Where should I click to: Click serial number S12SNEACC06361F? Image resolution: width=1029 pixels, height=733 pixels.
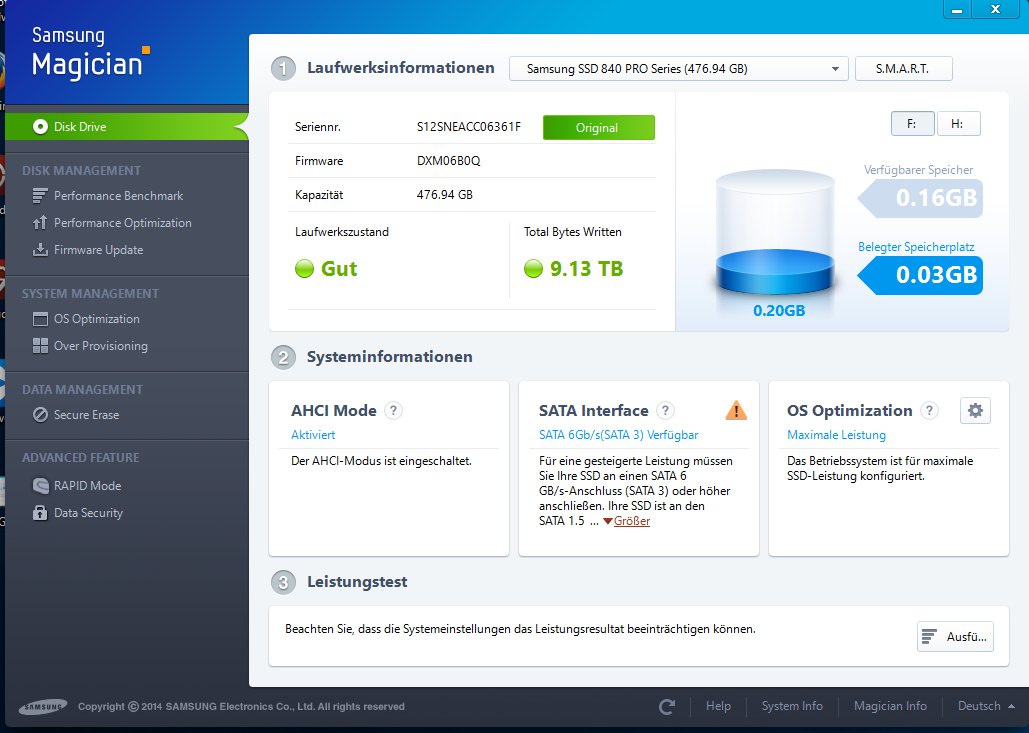pos(469,127)
